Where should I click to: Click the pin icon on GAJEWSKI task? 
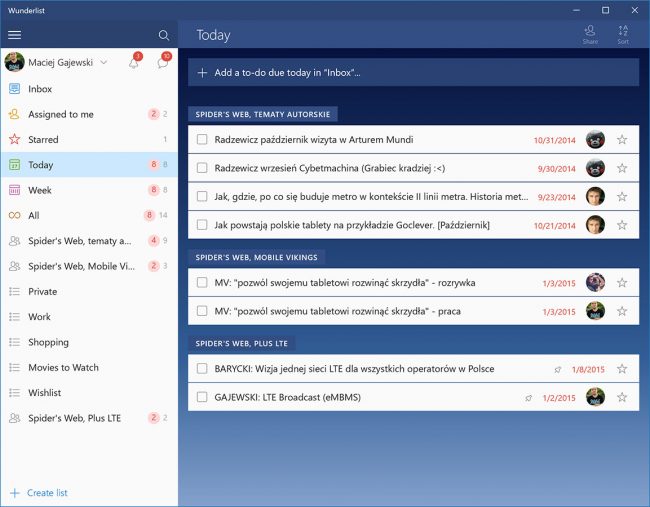(x=529, y=398)
